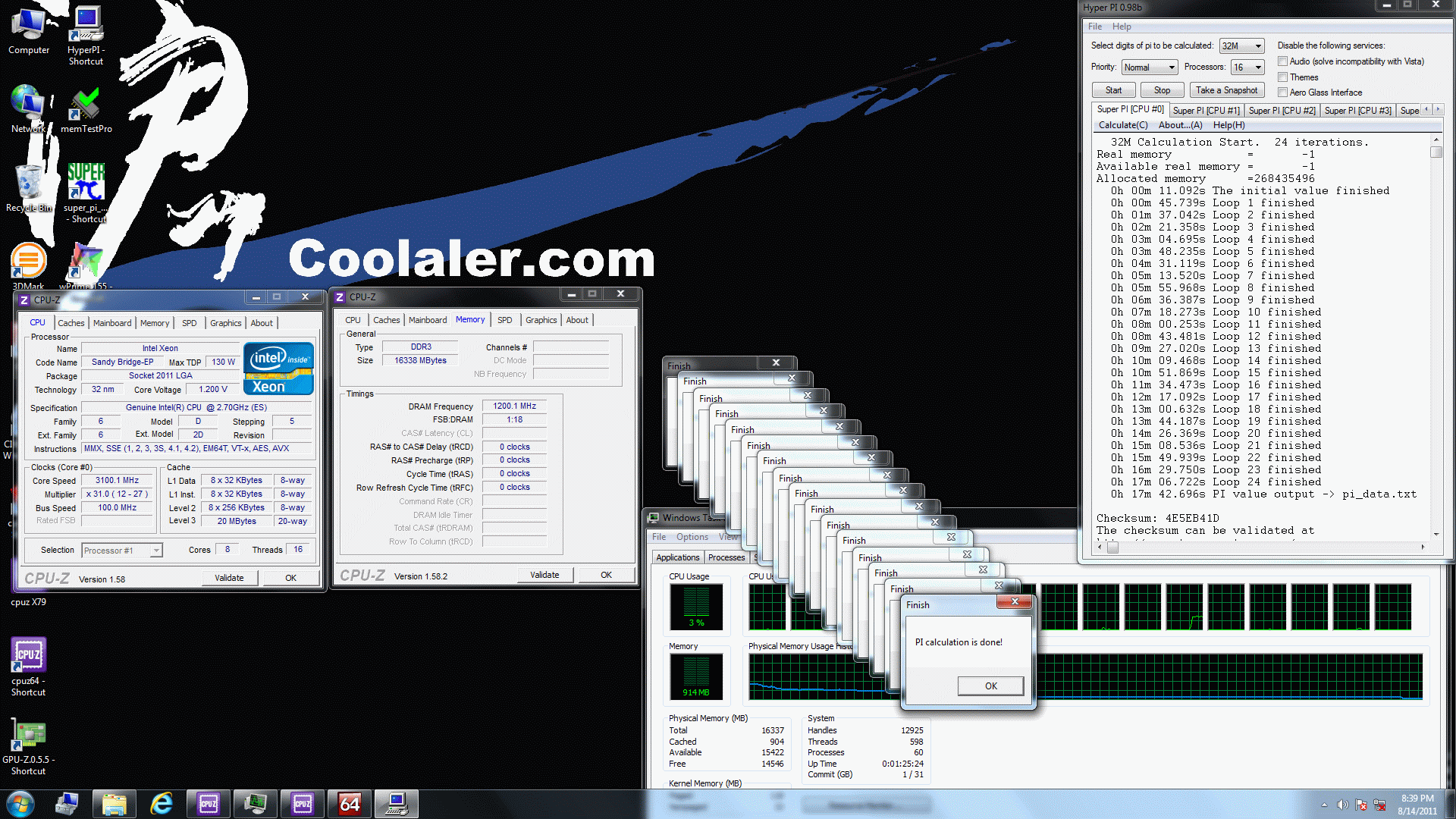The height and width of the screenshot is (819, 1456).
Task: Open the About...(A) menu in Super PI
Action: (1180, 125)
